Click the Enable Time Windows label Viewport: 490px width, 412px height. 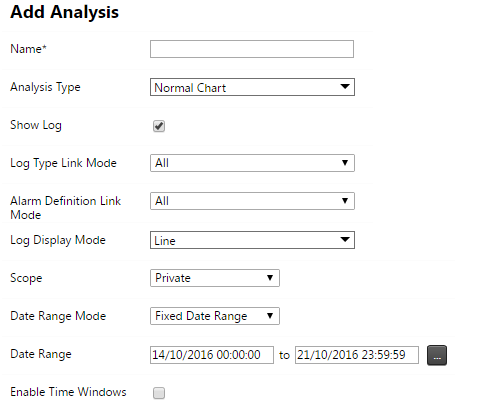pos(68,392)
